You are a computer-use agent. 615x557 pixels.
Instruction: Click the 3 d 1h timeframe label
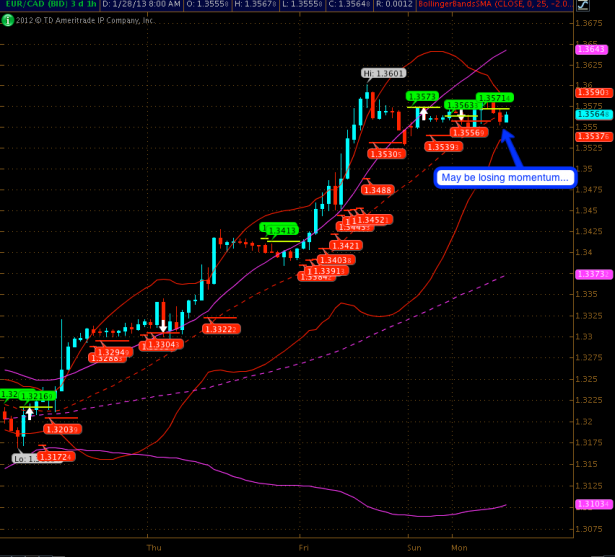[80, 5]
